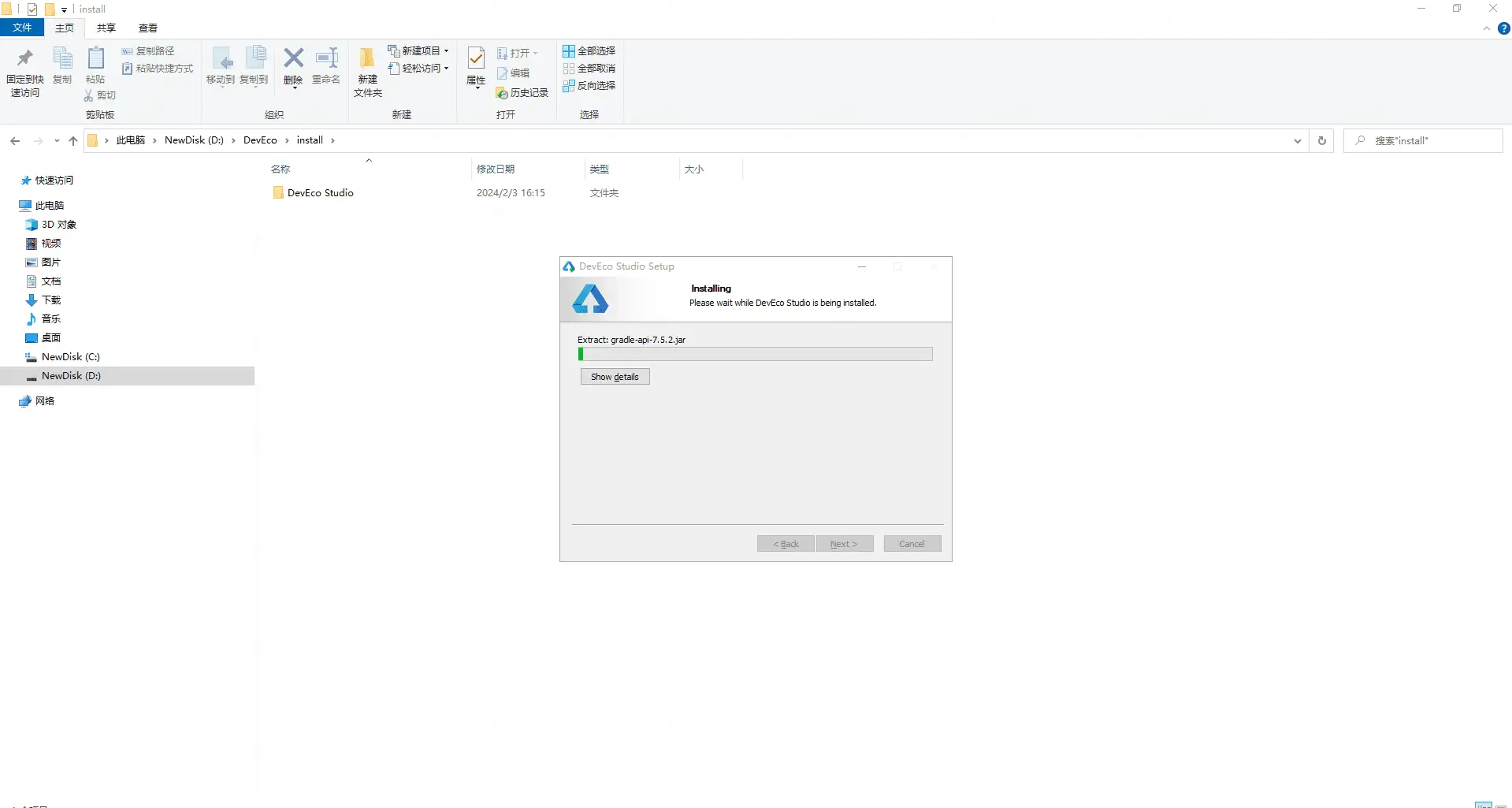
Task: Click the Up one level arrow
Action: 73,141
